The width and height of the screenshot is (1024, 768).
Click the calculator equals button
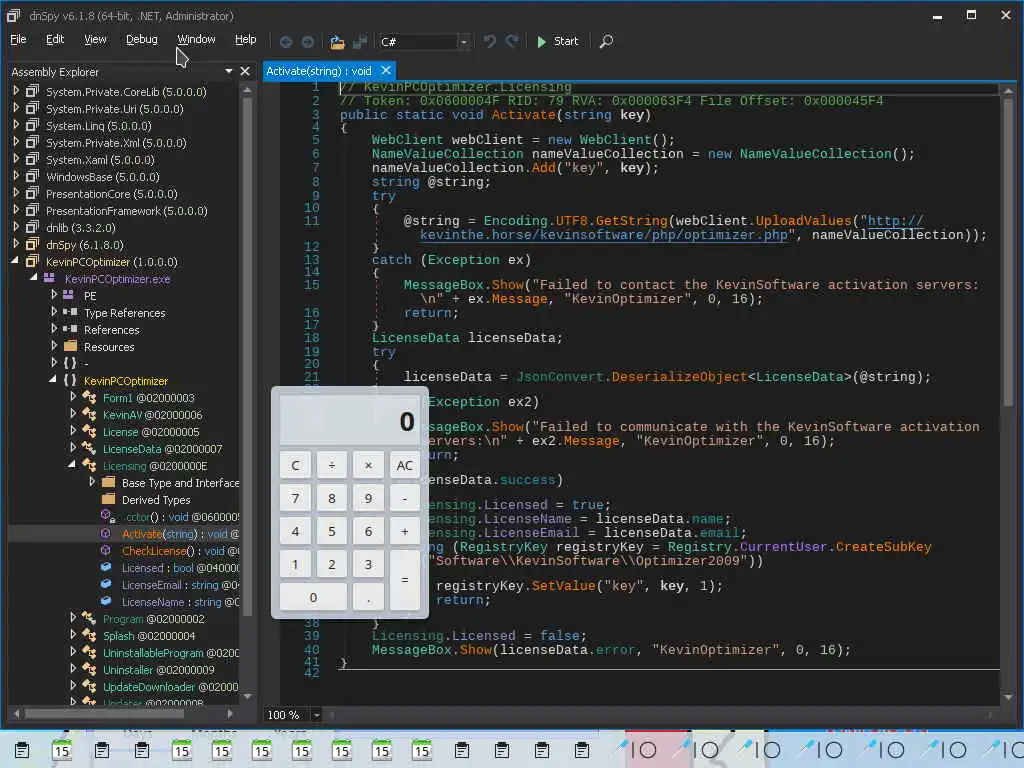[404, 580]
